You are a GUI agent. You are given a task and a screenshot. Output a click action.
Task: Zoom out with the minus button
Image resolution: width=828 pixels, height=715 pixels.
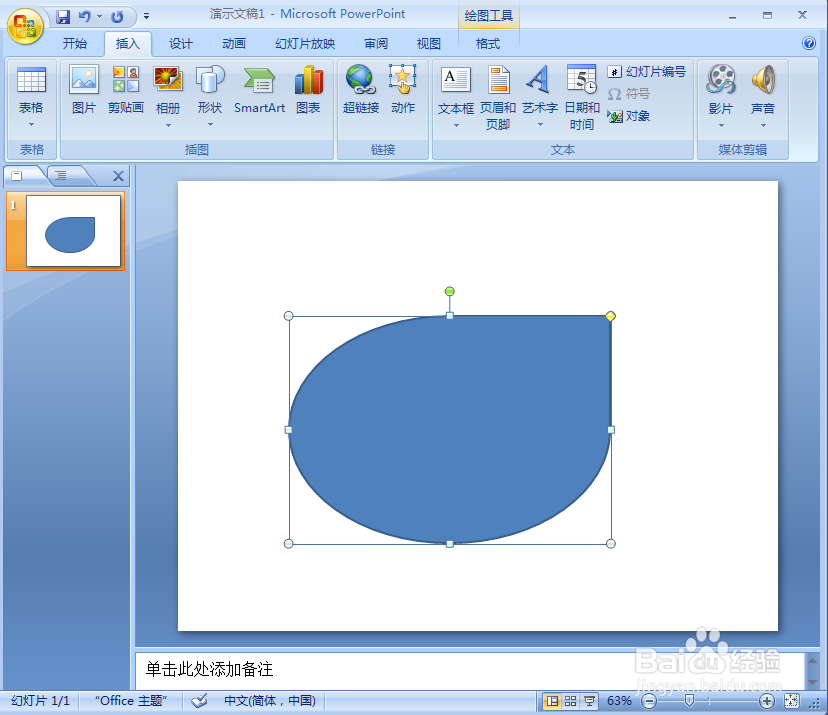(649, 701)
